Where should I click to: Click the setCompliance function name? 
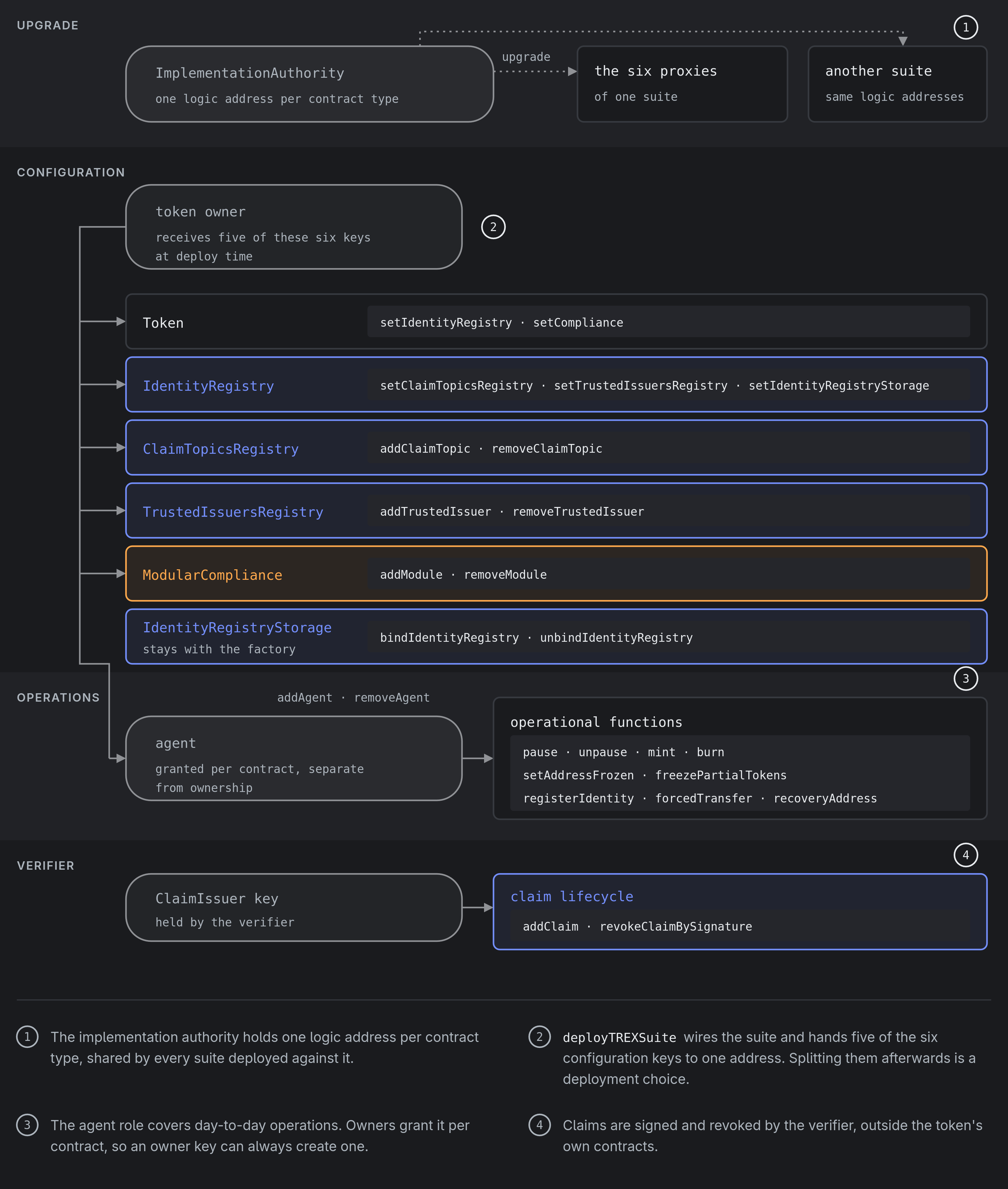pos(578,322)
